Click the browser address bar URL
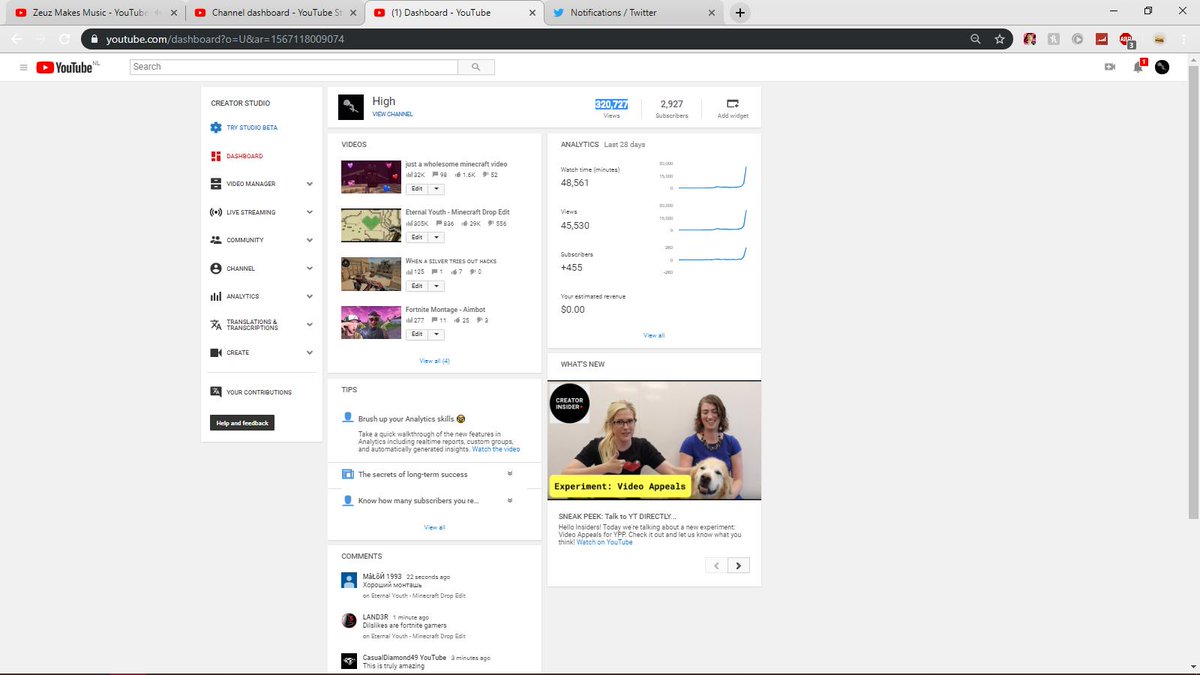1200x675 pixels. [x=225, y=39]
